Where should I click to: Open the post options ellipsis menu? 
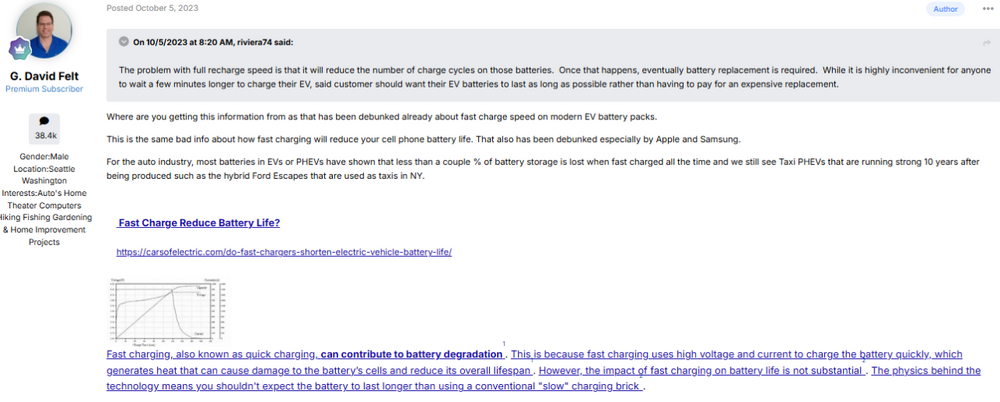pos(988,9)
